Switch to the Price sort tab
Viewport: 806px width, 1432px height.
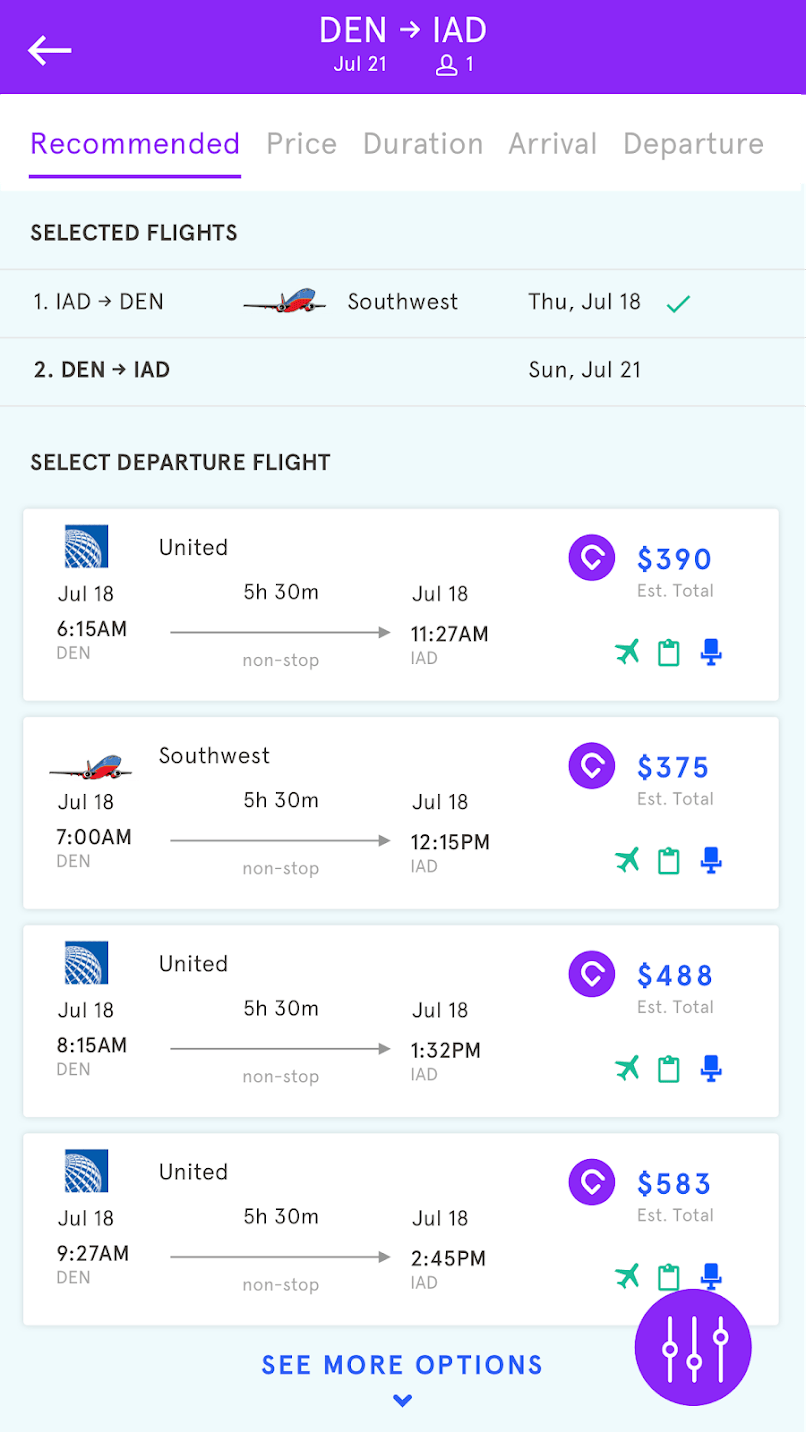[301, 144]
